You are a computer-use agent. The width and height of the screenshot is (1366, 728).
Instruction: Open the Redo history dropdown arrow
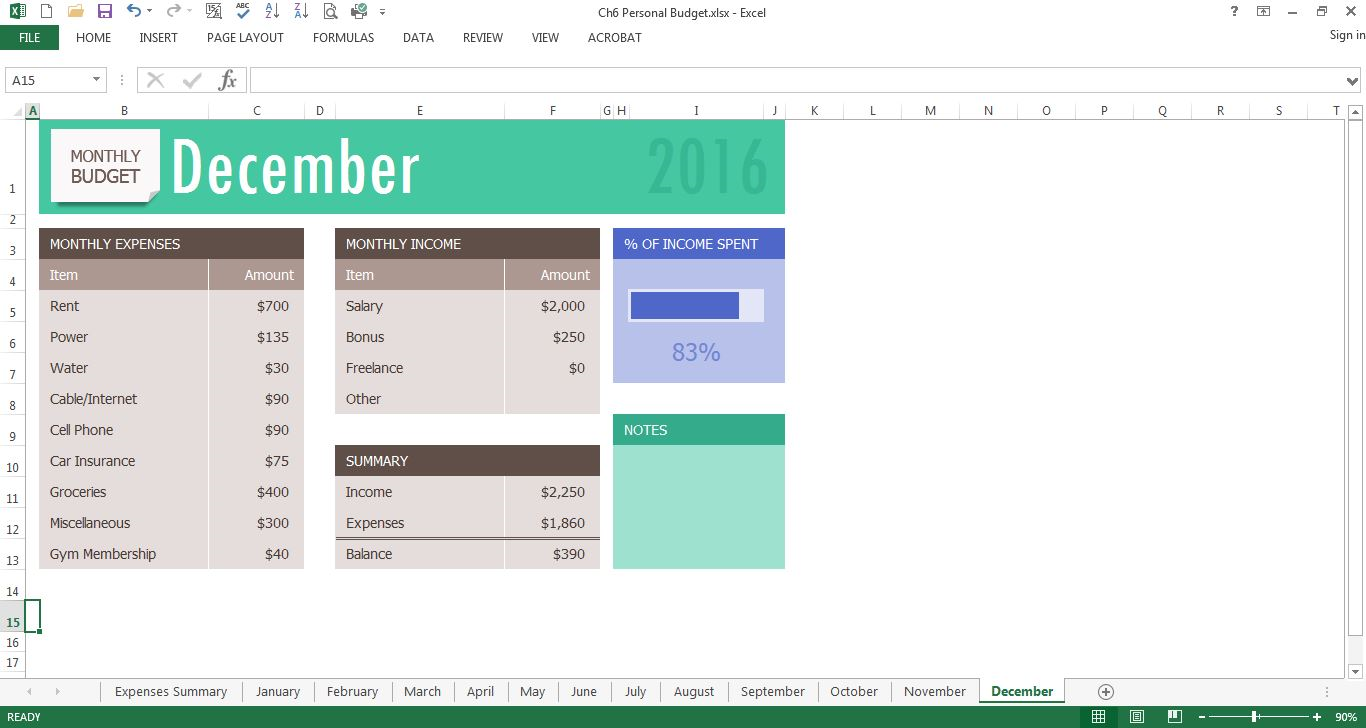pyautogui.click(x=189, y=12)
